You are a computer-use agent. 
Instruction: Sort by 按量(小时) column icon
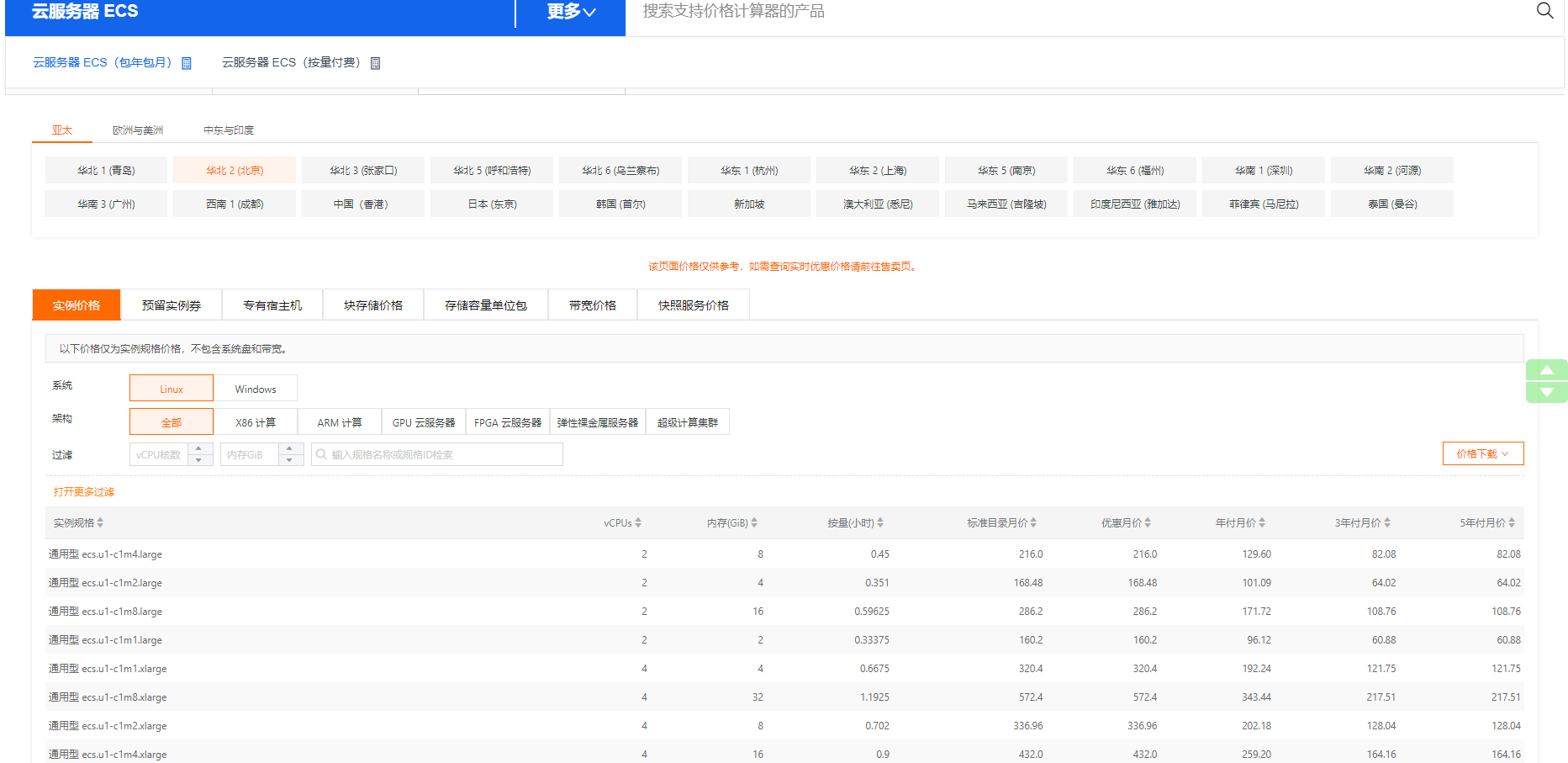pyautogui.click(x=880, y=522)
